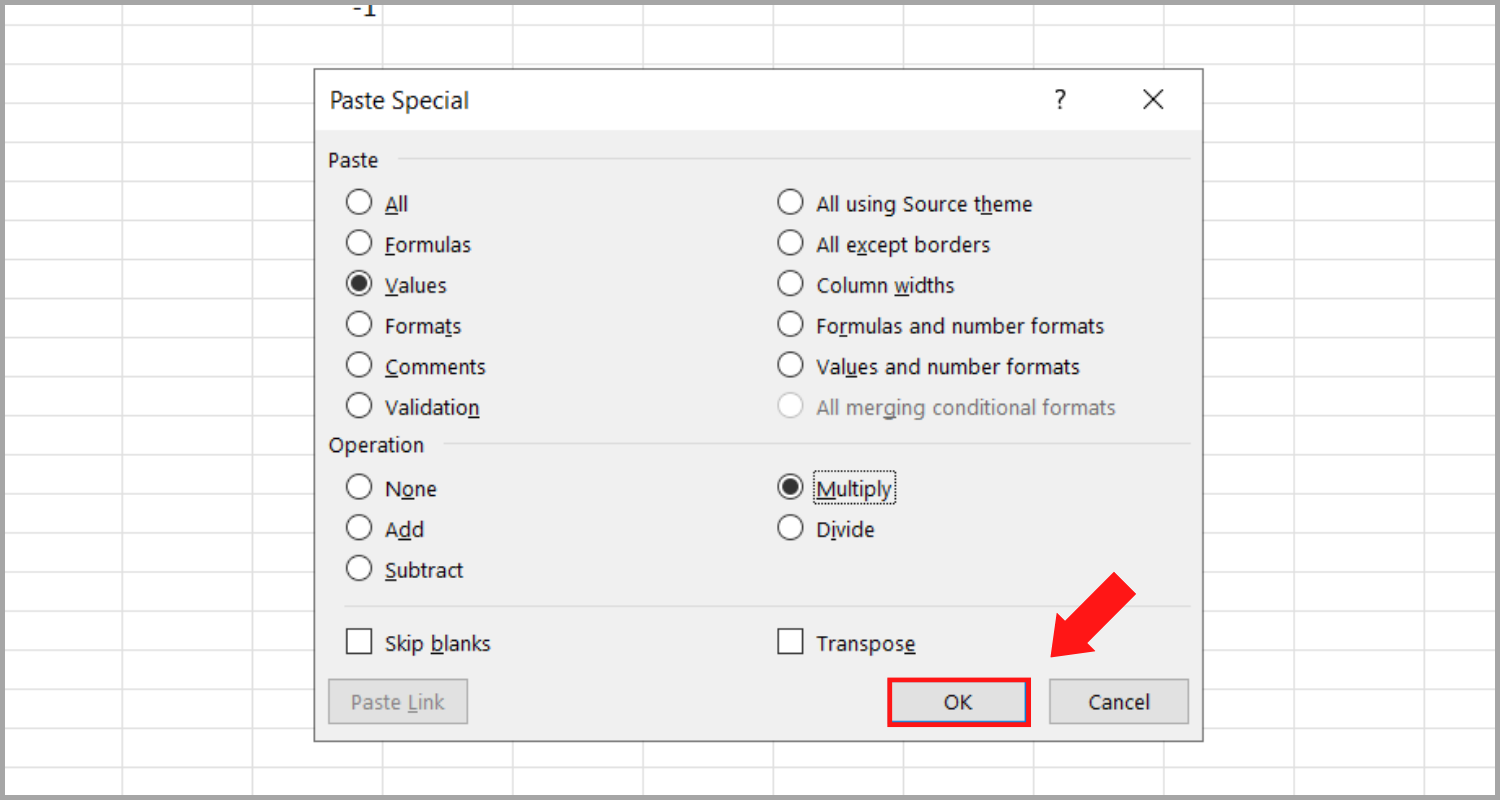Select the Multiply operation
The image size is (1500, 800).
pyautogui.click(x=790, y=487)
